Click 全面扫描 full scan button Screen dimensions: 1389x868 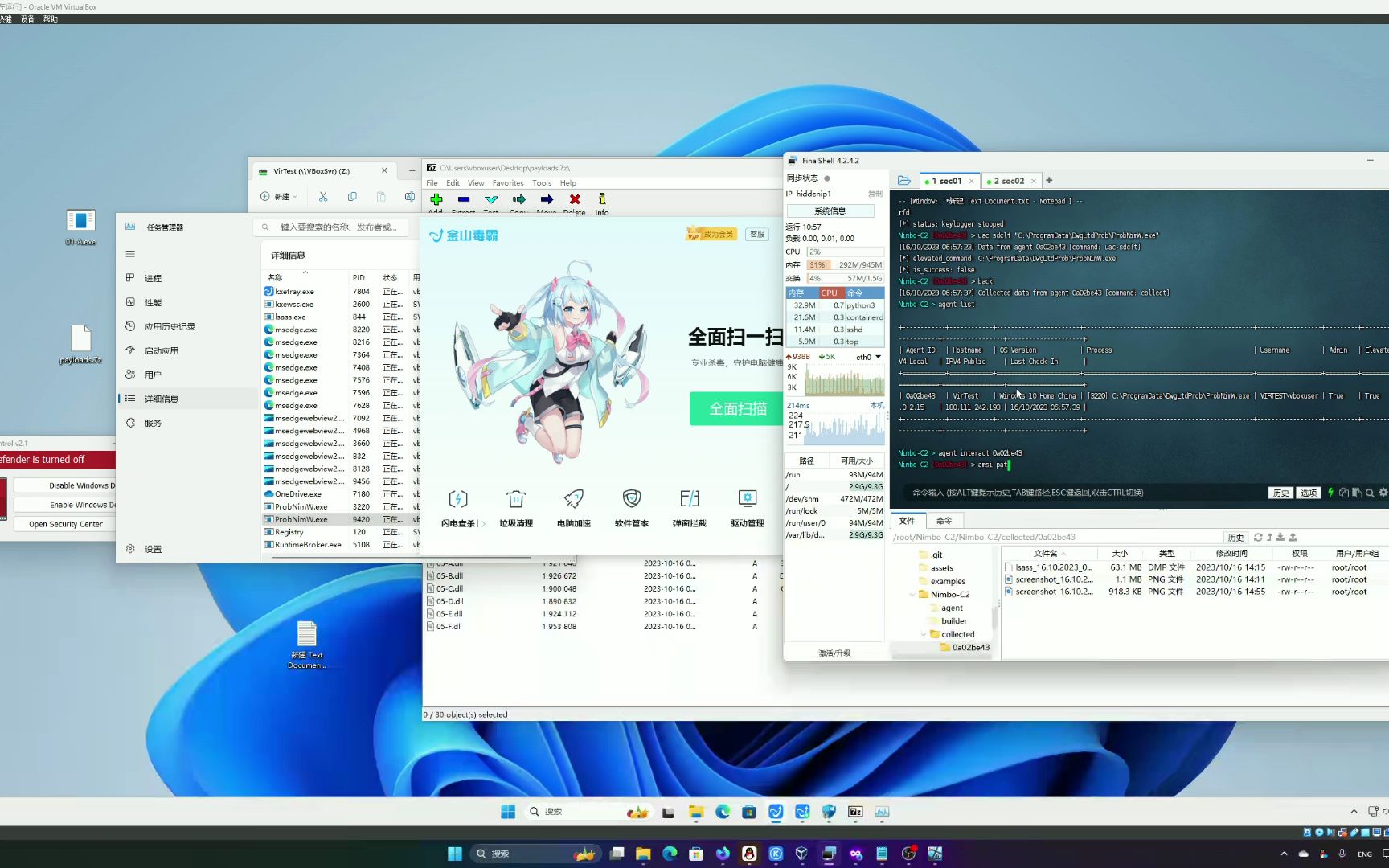(737, 409)
